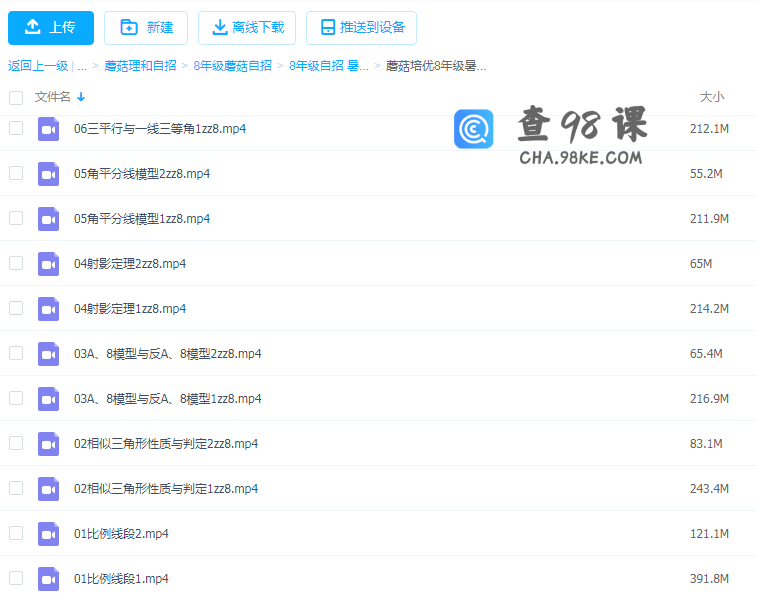
Task: Open breadcrumb 蘑菇理和自招
Action: click(x=140, y=66)
